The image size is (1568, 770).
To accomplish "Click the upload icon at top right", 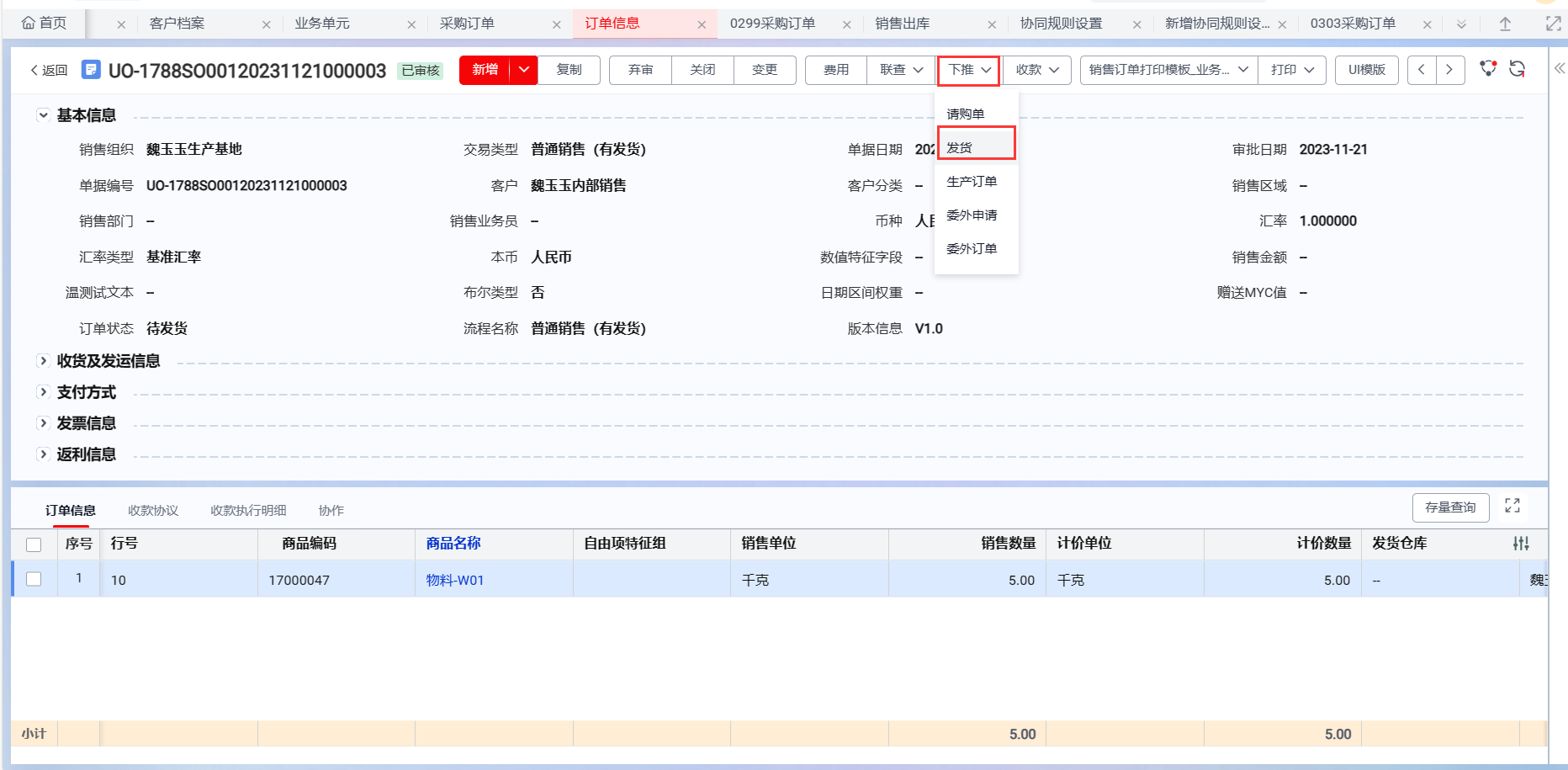I will point(1505,24).
